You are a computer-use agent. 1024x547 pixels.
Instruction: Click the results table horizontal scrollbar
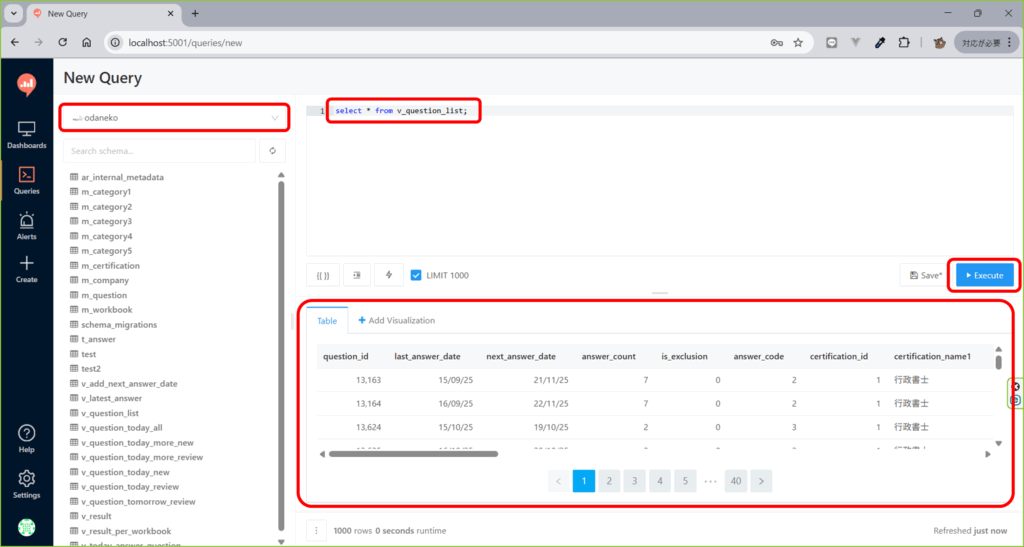[412, 453]
